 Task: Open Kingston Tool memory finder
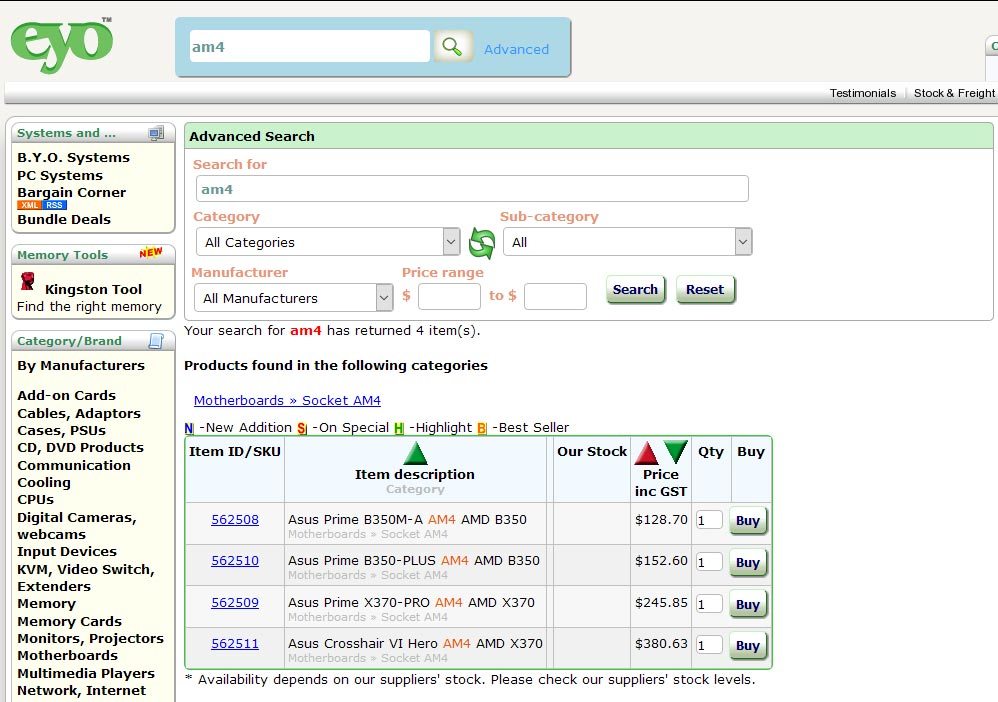(x=93, y=289)
